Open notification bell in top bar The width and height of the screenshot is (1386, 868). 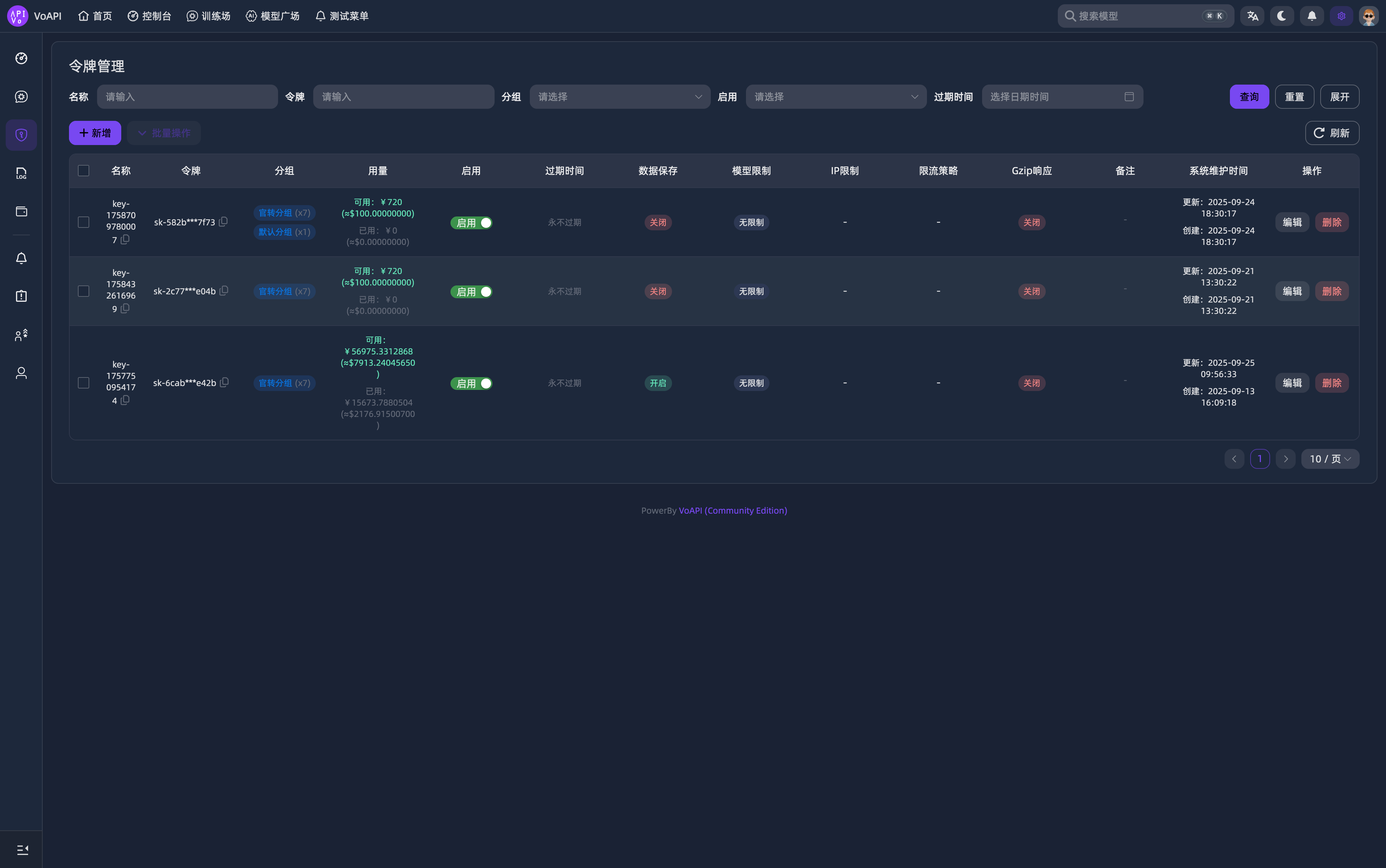pyautogui.click(x=1312, y=16)
